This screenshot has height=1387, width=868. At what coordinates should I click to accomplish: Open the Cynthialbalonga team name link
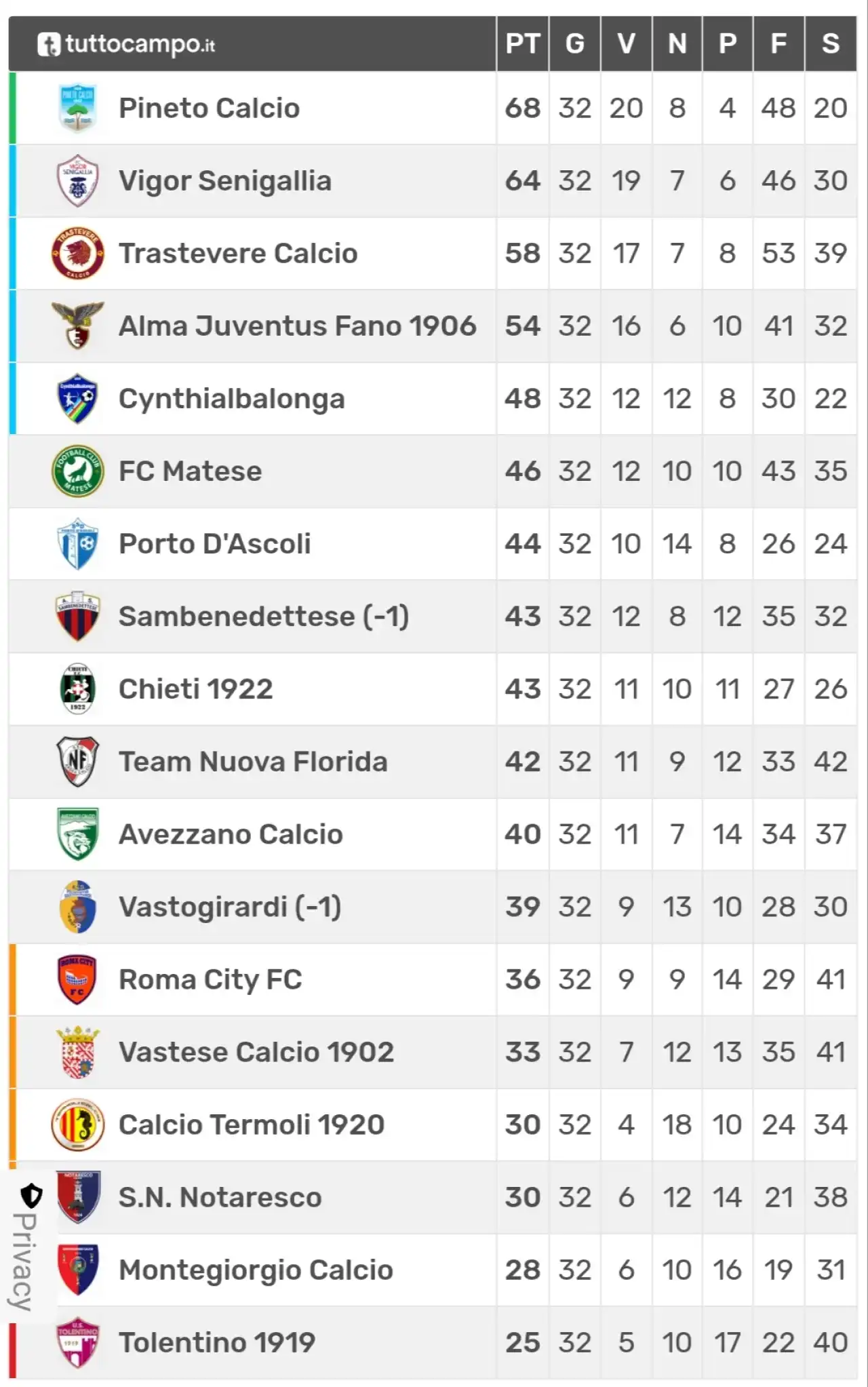232,399
